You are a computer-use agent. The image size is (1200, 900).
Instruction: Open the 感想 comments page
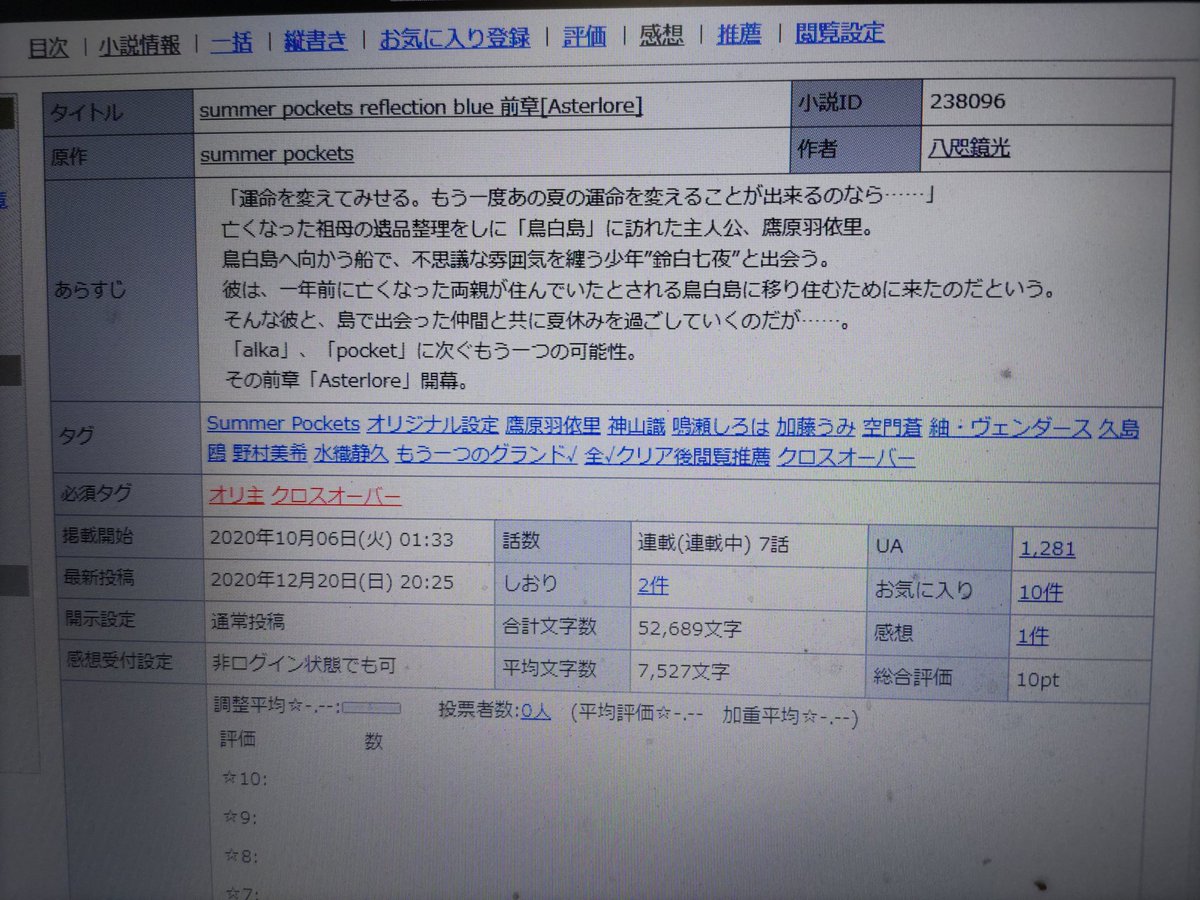pos(662,33)
